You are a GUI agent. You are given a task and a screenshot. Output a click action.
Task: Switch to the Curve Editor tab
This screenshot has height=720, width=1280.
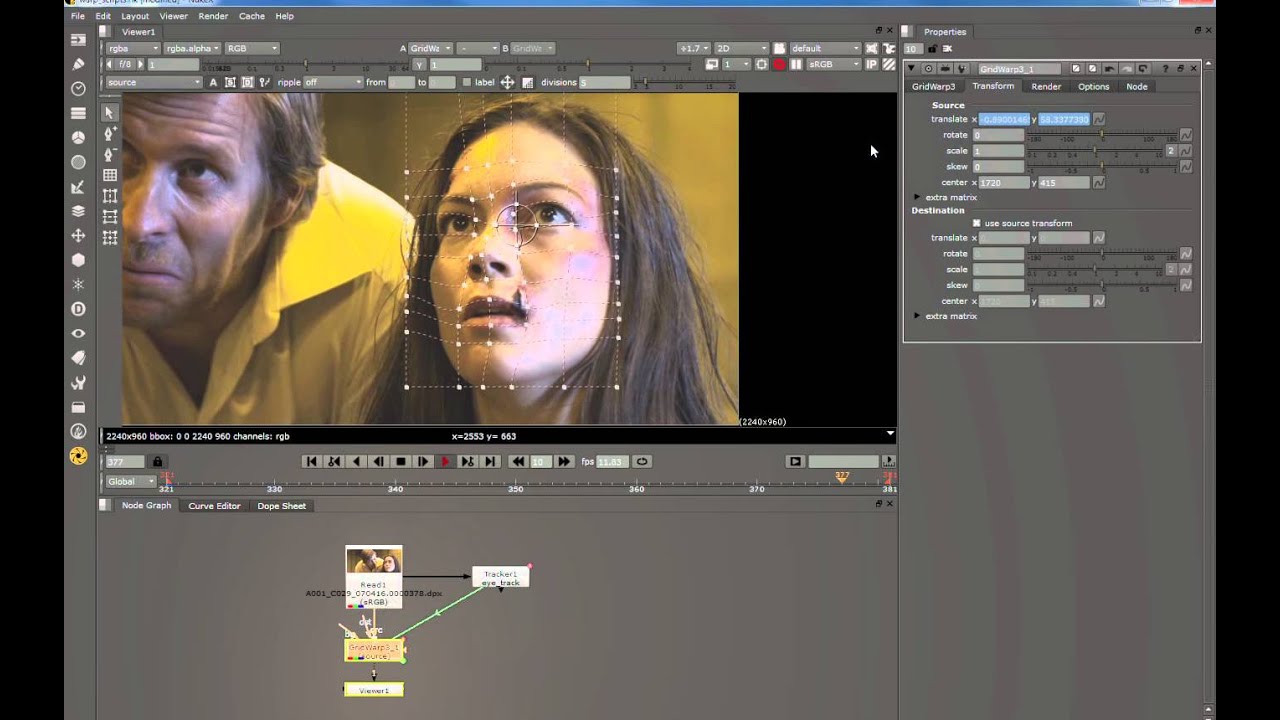(x=214, y=506)
